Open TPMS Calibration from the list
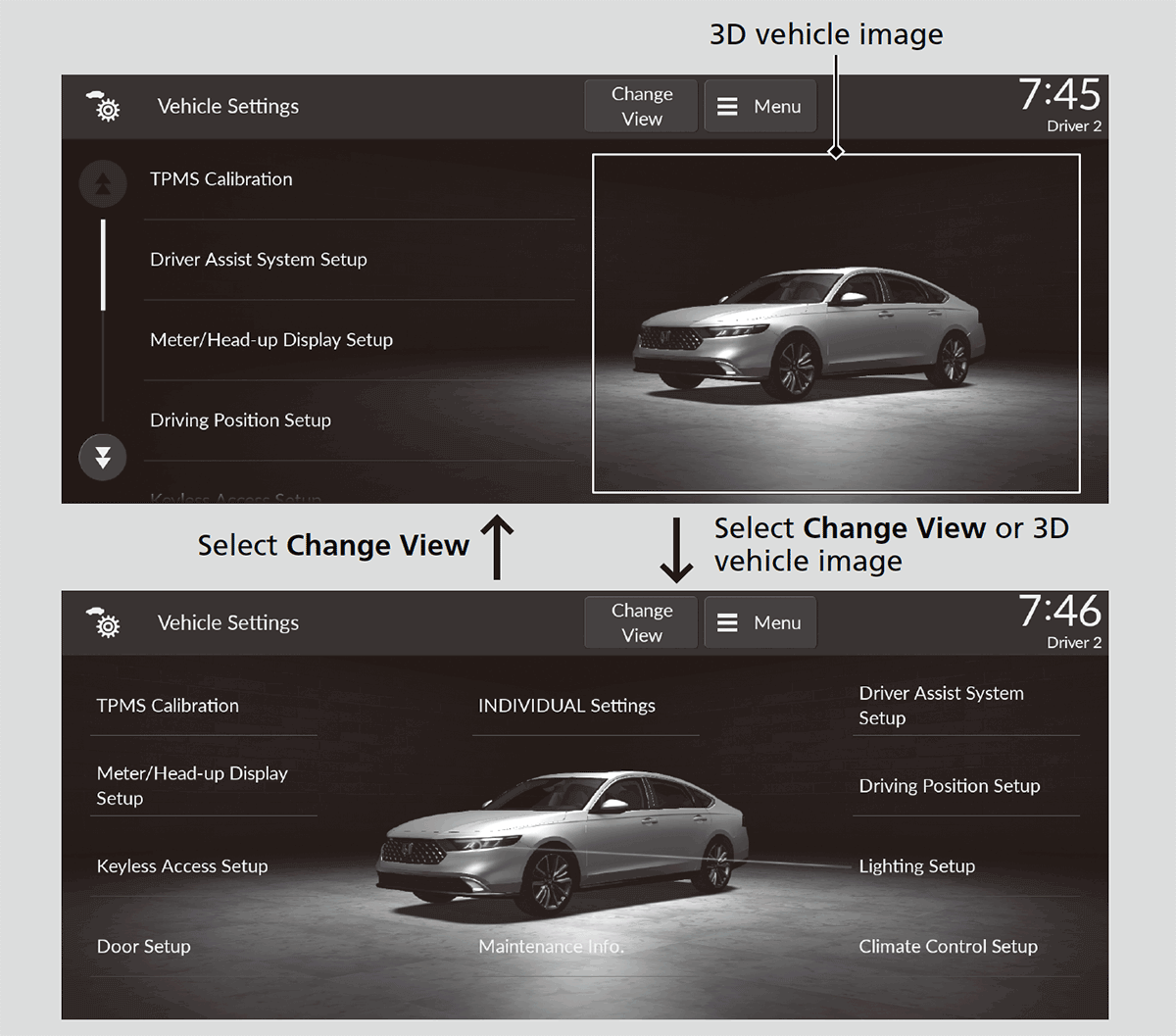Image resolution: width=1176 pixels, height=1036 pixels. [220, 179]
